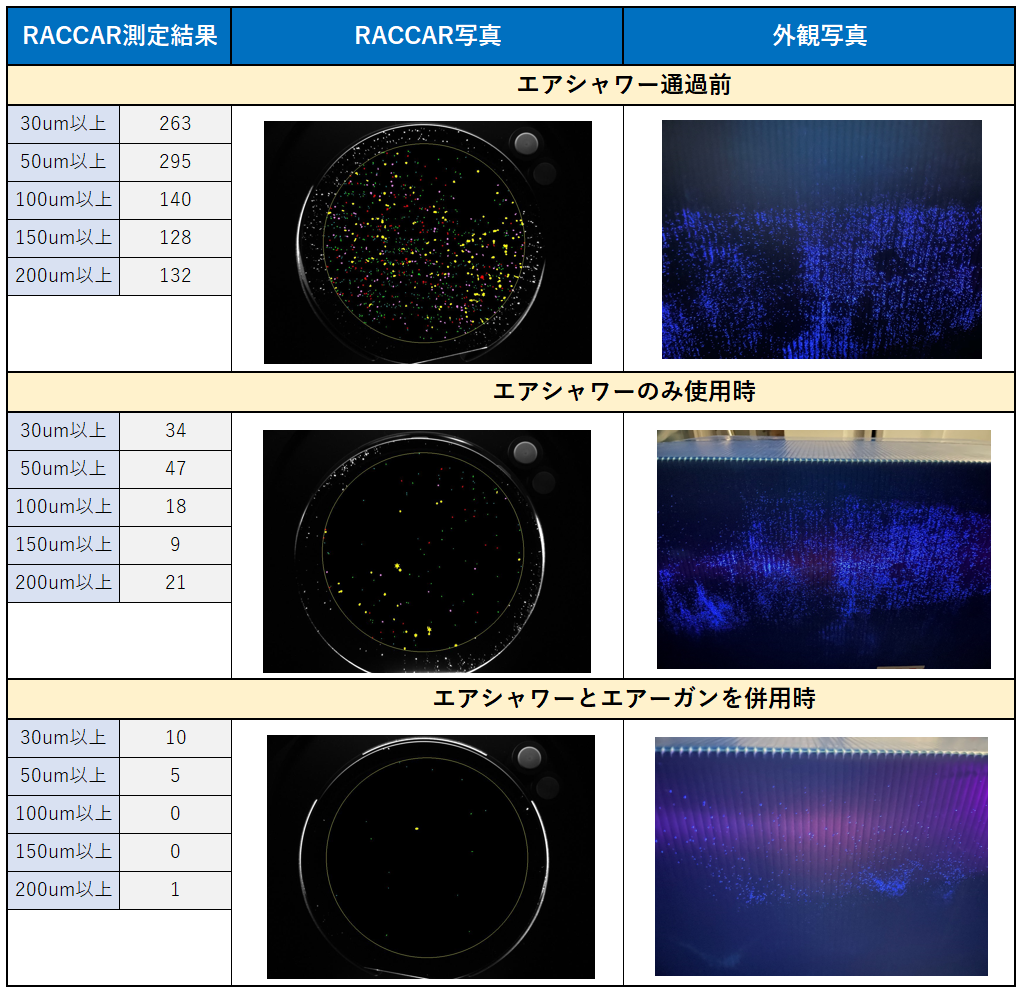Viewport: 1023px width, 994px height.
Task: Click the cell showing 21
Action: tap(175, 583)
